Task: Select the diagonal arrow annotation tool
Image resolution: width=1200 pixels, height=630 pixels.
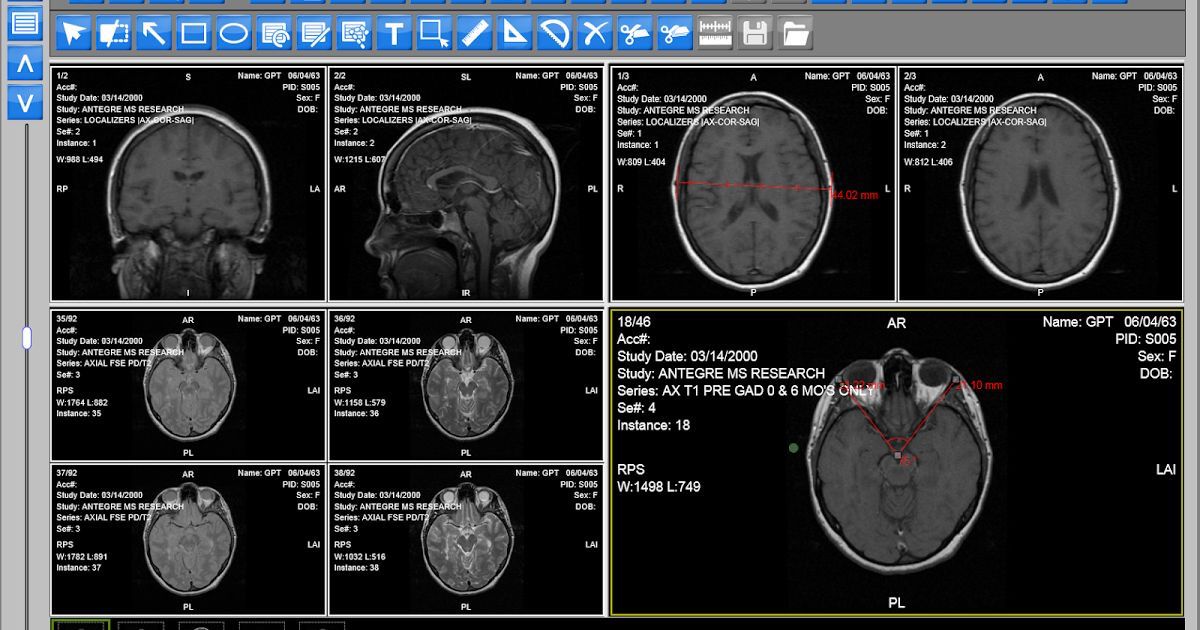Action: 154,34
